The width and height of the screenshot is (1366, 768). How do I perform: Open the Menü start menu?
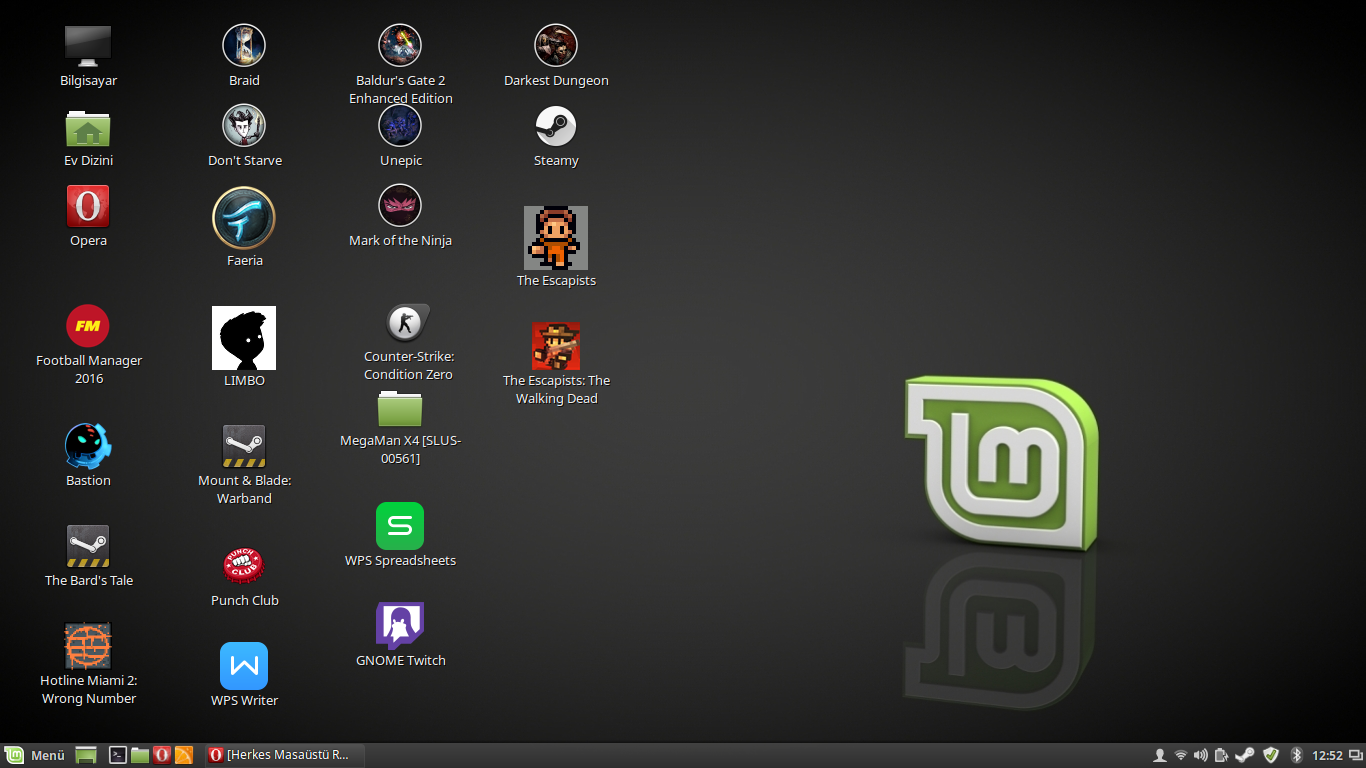coord(36,755)
